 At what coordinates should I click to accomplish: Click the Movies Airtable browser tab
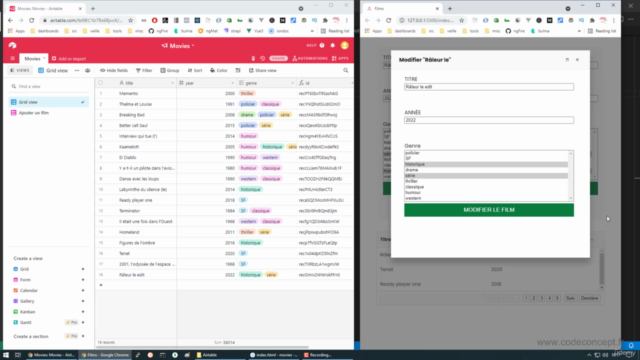click(45, 9)
